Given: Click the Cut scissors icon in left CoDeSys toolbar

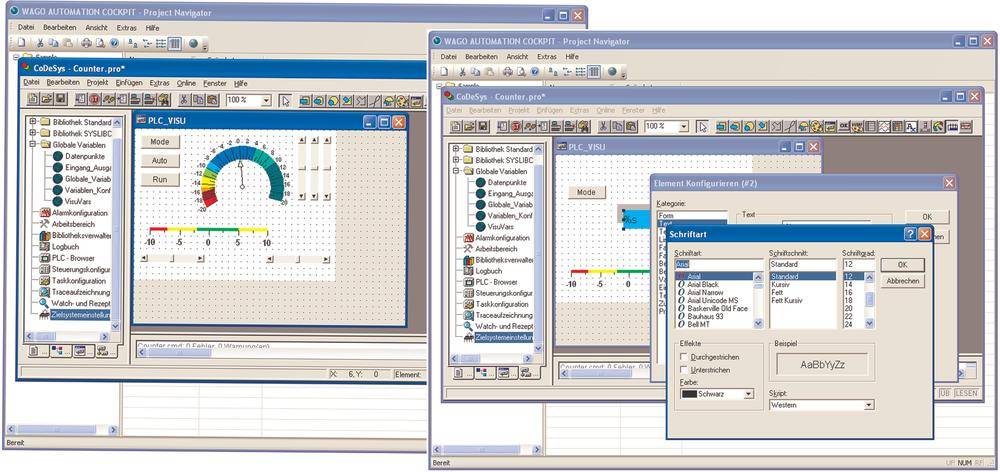Looking at the screenshot, I should (184, 100).
